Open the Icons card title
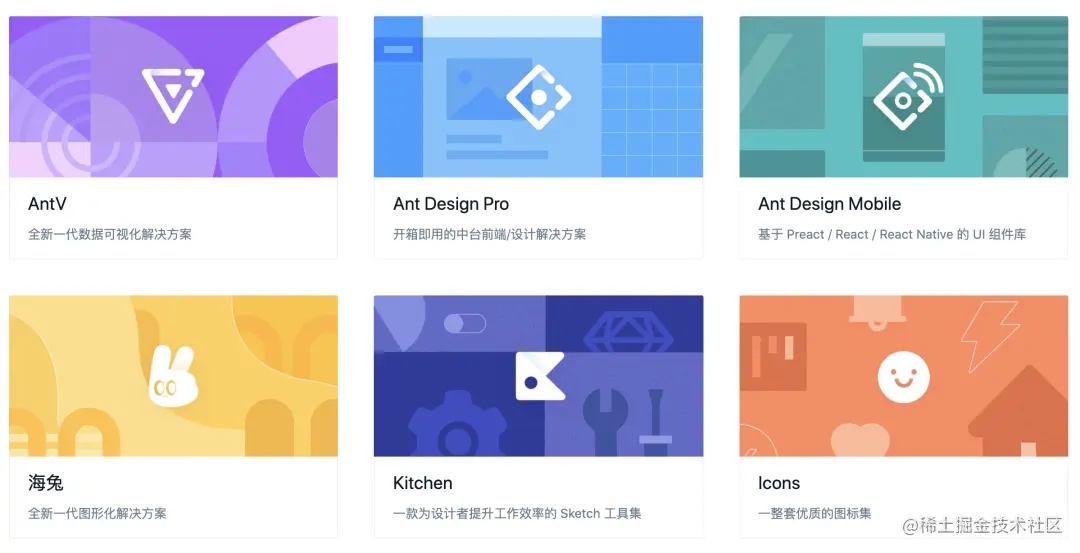Viewport: 1080px width, 553px height. coord(779,483)
